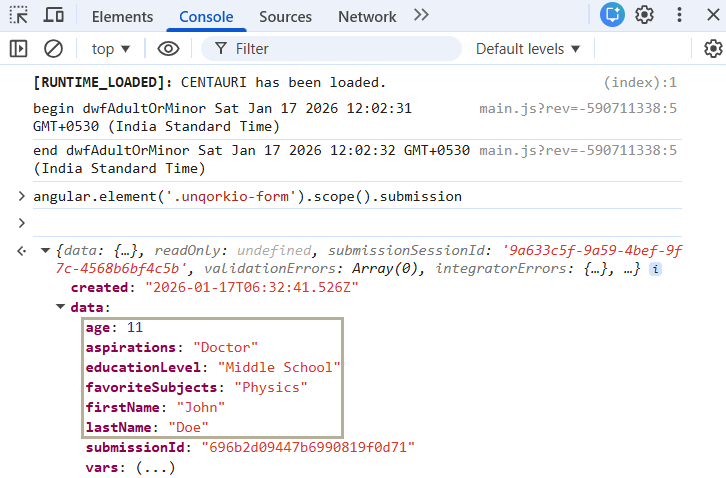Open the Default levels dropdown
The width and height of the screenshot is (726, 478).
pos(528,49)
